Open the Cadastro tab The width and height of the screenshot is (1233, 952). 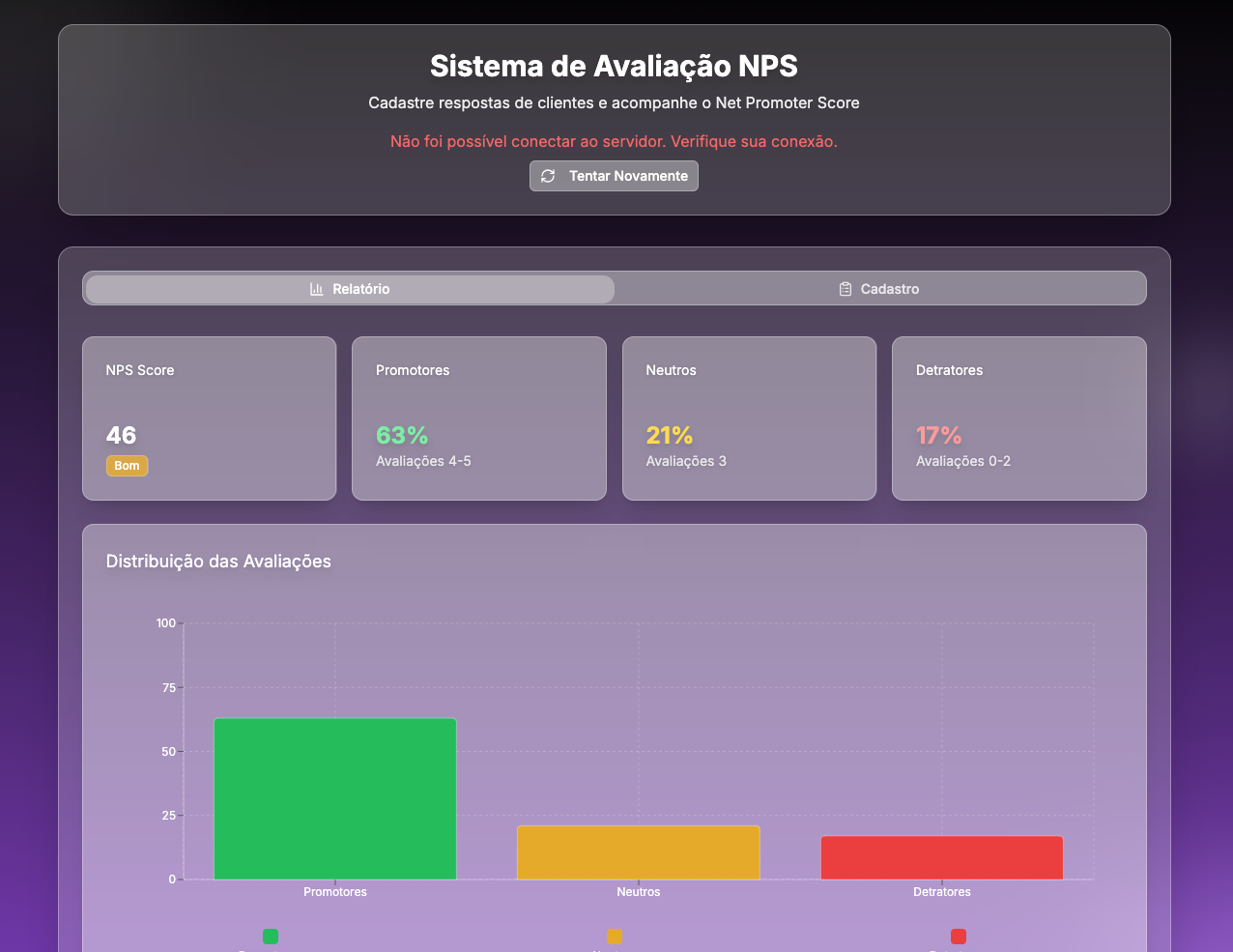pyautogui.click(x=879, y=289)
